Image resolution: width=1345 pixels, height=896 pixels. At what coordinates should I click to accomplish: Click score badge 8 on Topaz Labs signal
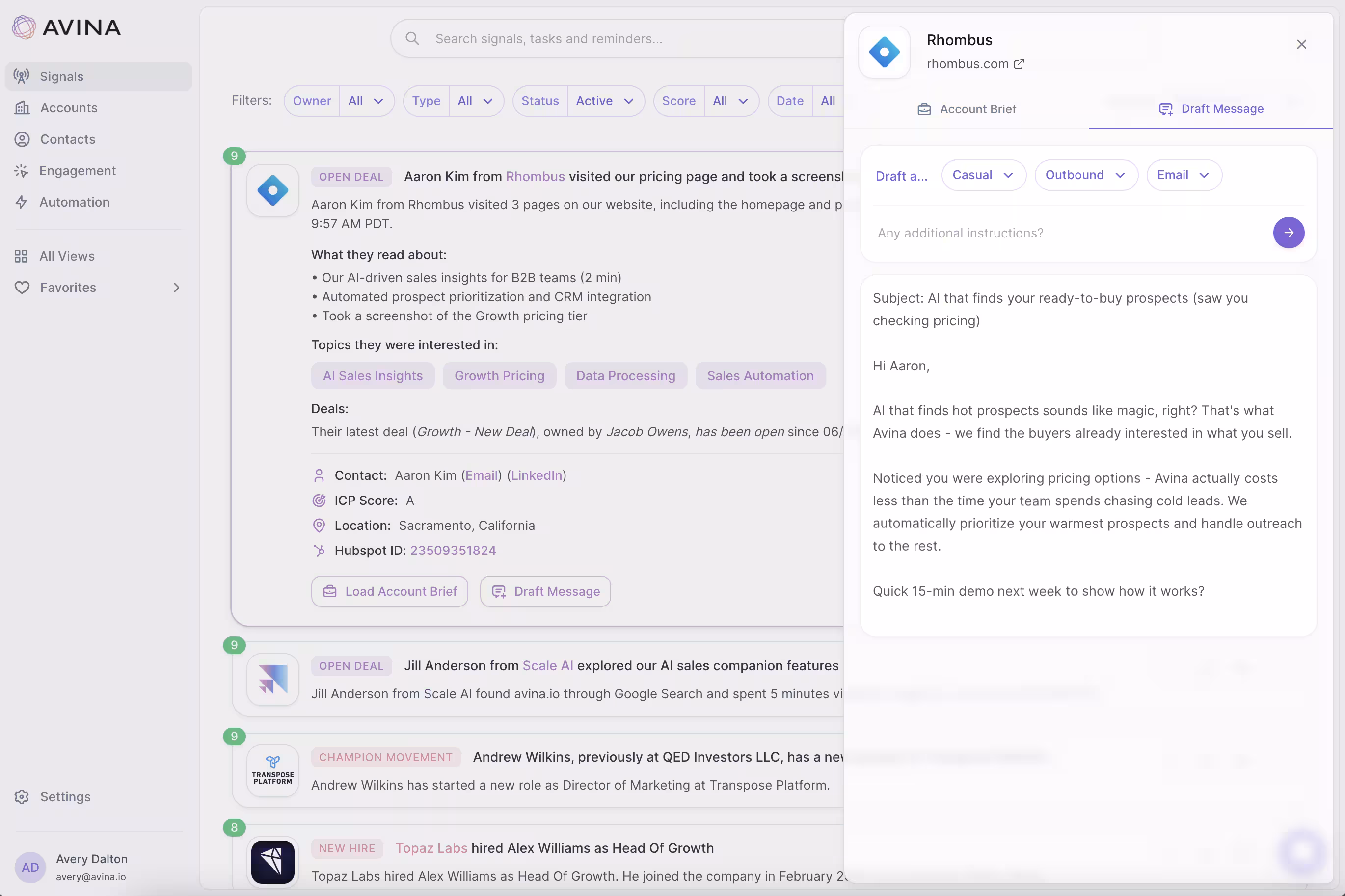pos(234,827)
